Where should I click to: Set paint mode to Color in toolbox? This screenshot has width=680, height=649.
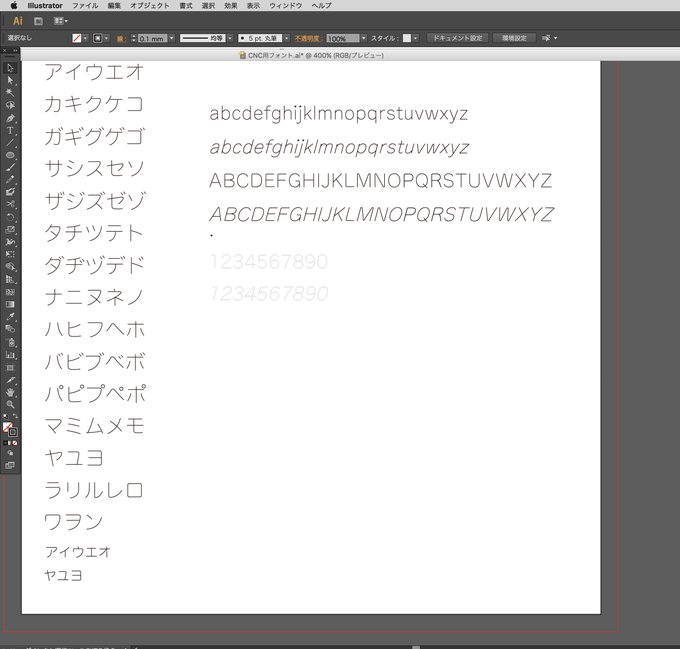pyautogui.click(x=5, y=443)
